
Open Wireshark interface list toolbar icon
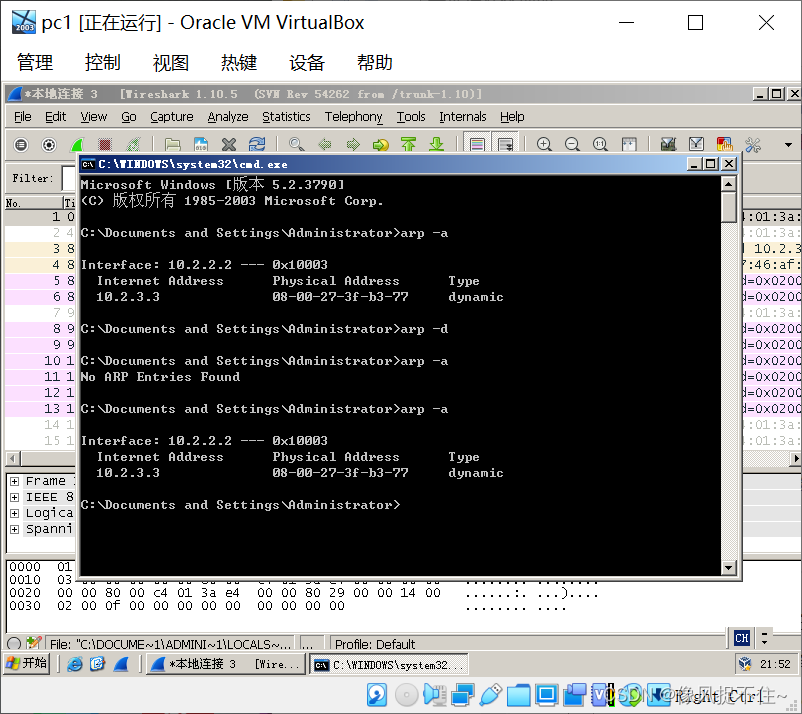(21, 145)
